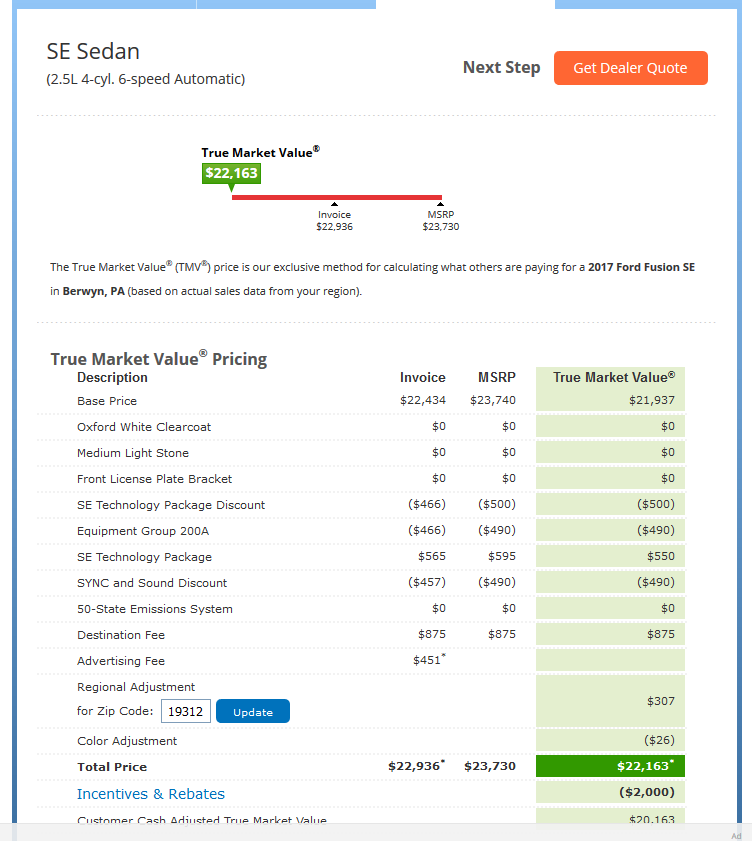Click the SE Technology Package $565 invoice value
The height and width of the screenshot is (841, 752).
pos(432,556)
